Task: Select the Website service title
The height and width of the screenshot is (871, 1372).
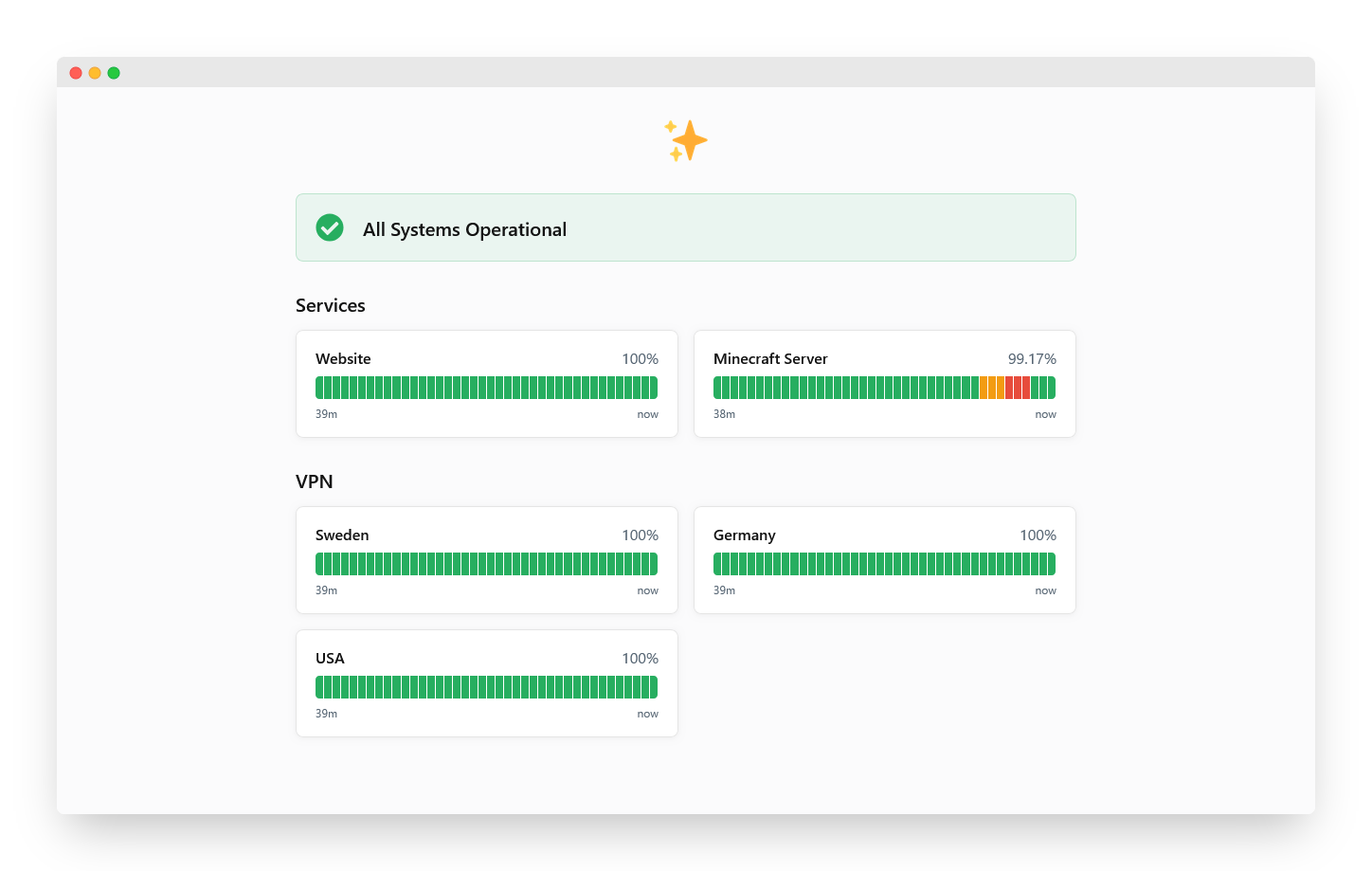Action: [343, 359]
